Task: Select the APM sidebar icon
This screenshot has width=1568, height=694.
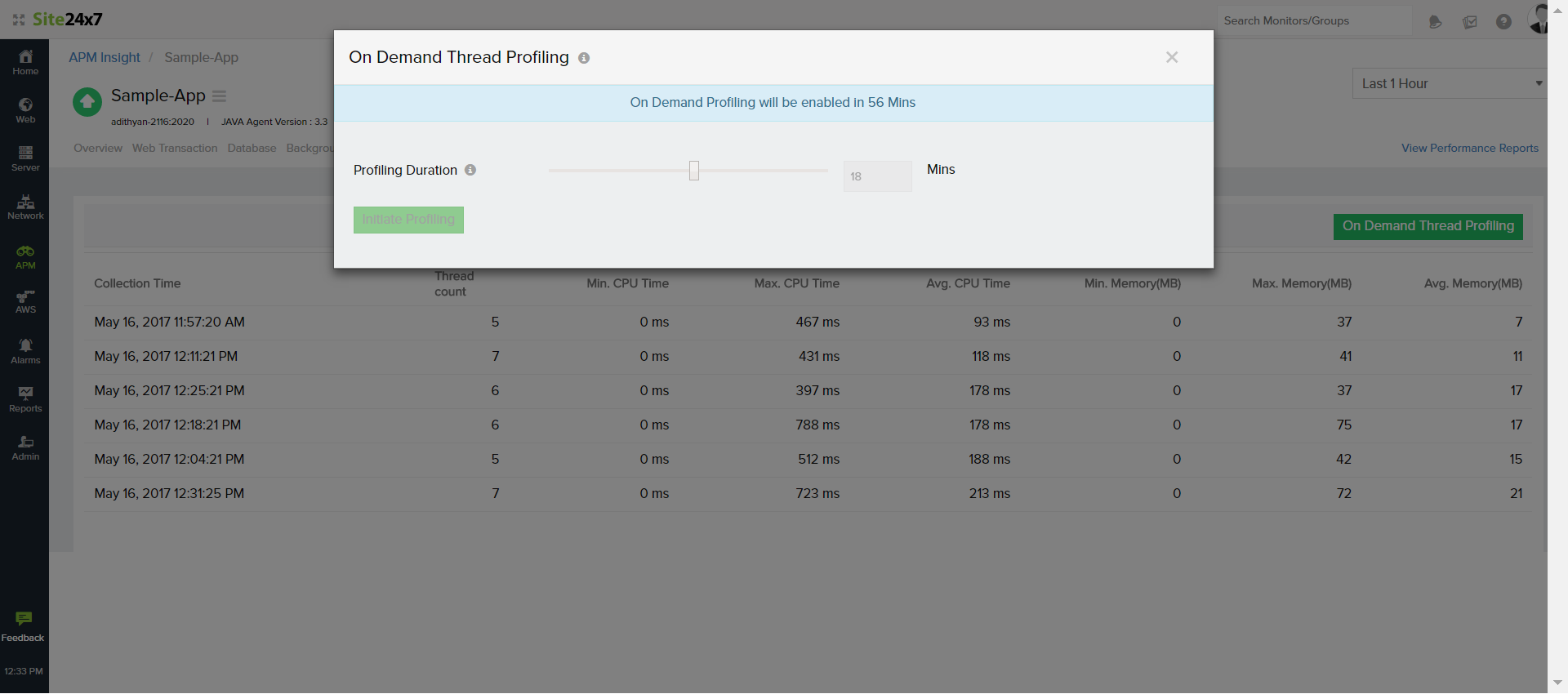Action: (x=25, y=256)
